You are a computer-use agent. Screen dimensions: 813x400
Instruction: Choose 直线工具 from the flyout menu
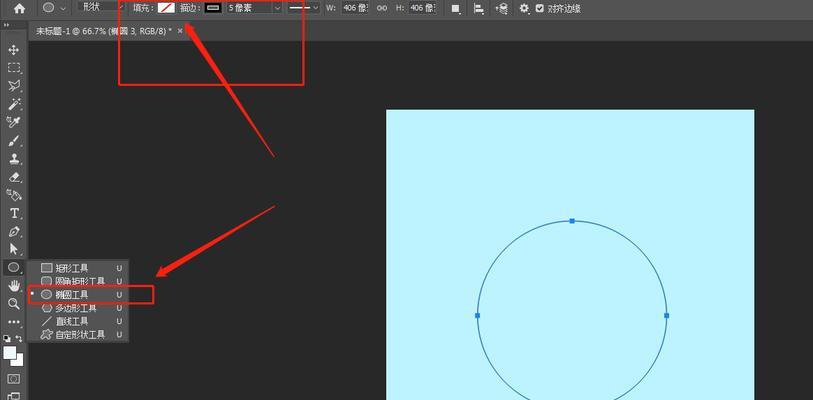[x=78, y=321]
